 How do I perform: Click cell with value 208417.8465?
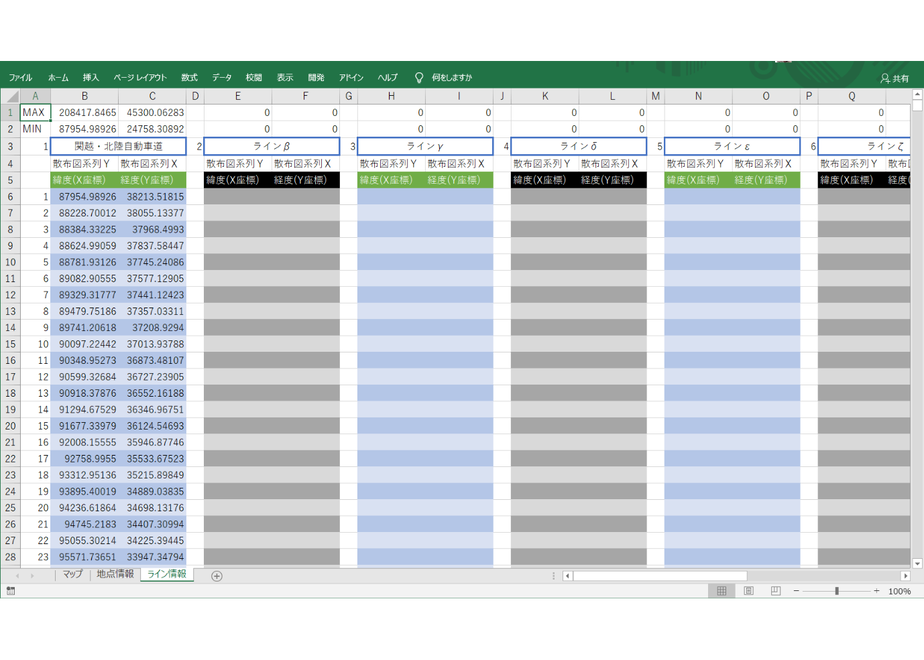click(85, 112)
